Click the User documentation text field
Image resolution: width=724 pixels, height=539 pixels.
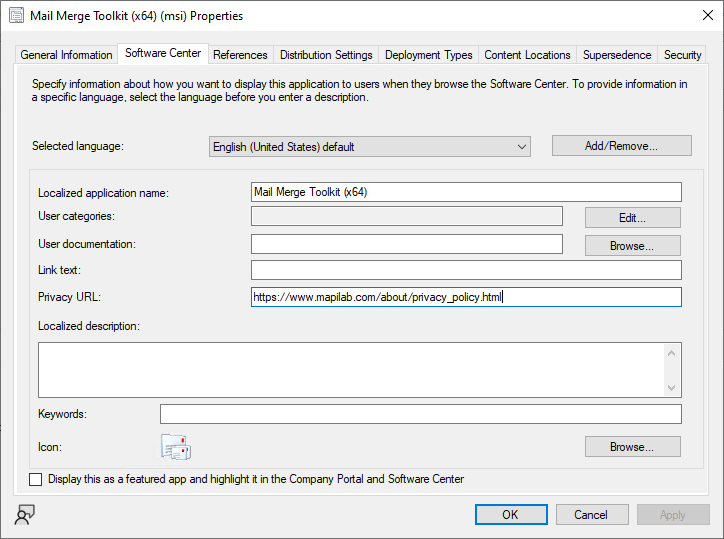(407, 244)
